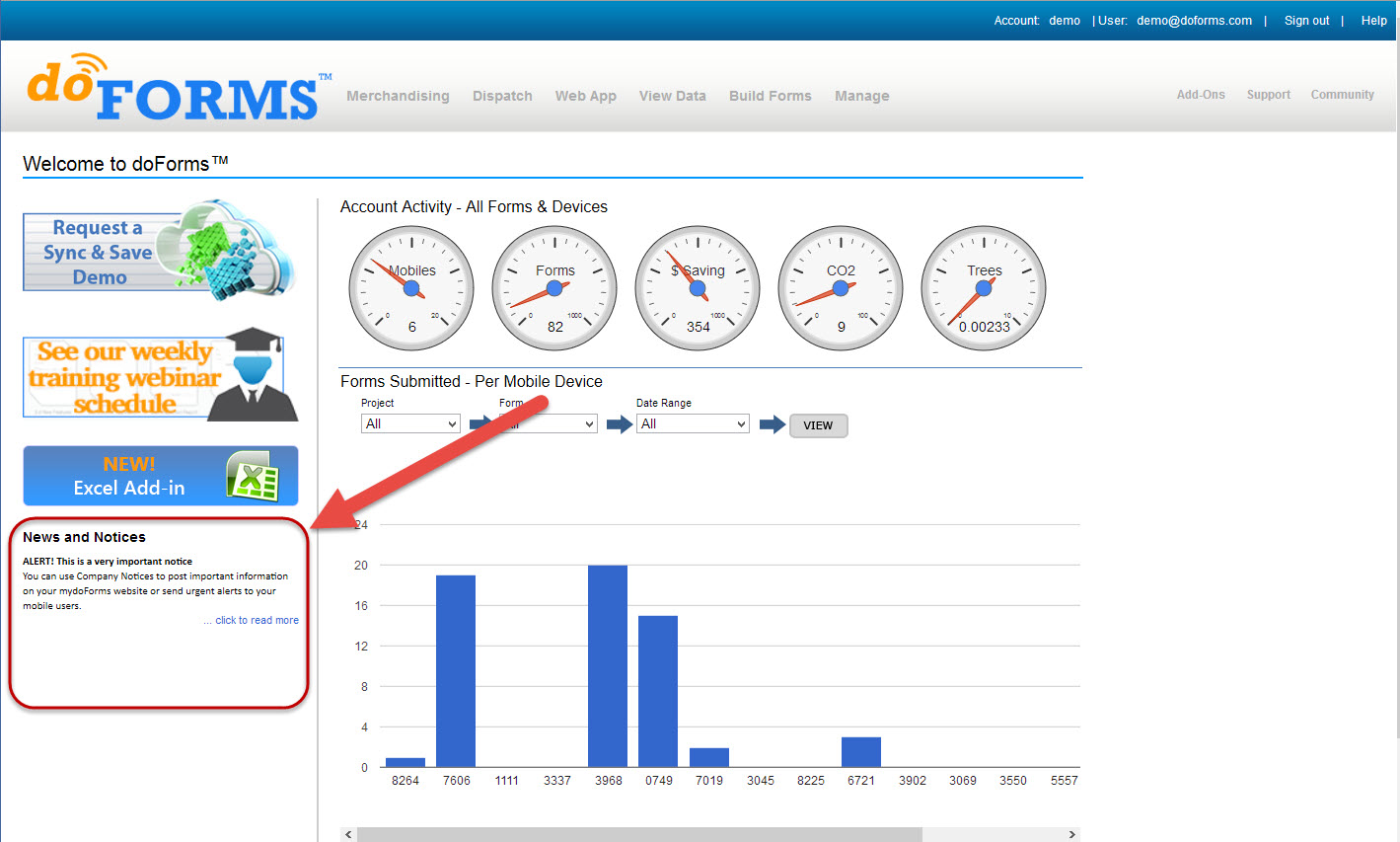Click the bar for device 6721
The image size is (1400, 842).
click(861, 752)
